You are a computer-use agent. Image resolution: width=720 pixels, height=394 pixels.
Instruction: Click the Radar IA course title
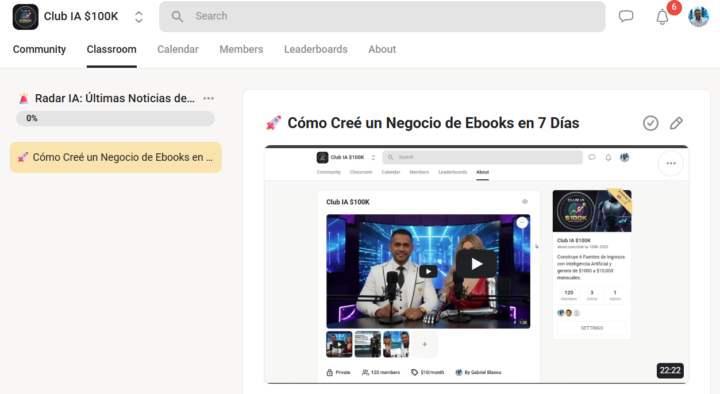coord(115,98)
